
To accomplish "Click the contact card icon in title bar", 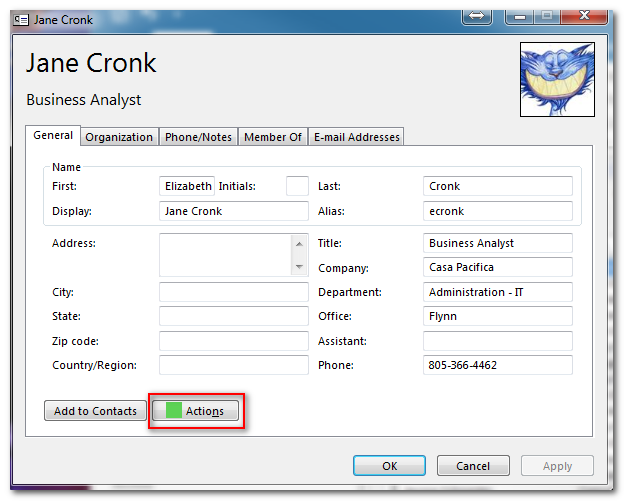I will click(x=21, y=20).
